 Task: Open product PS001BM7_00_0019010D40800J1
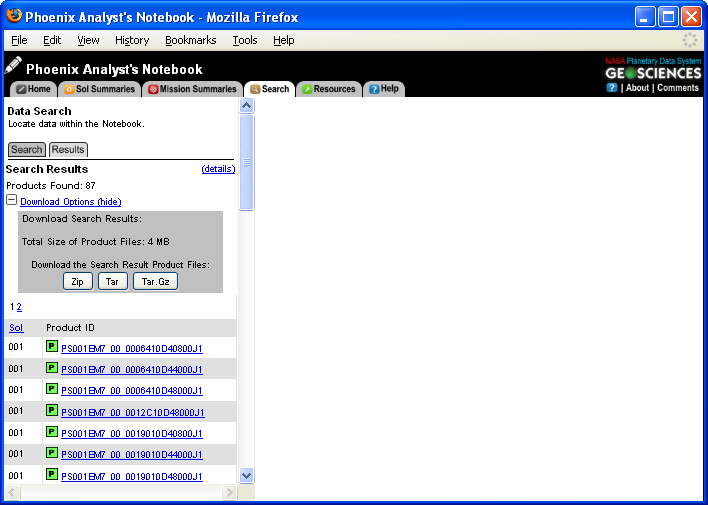point(132,434)
